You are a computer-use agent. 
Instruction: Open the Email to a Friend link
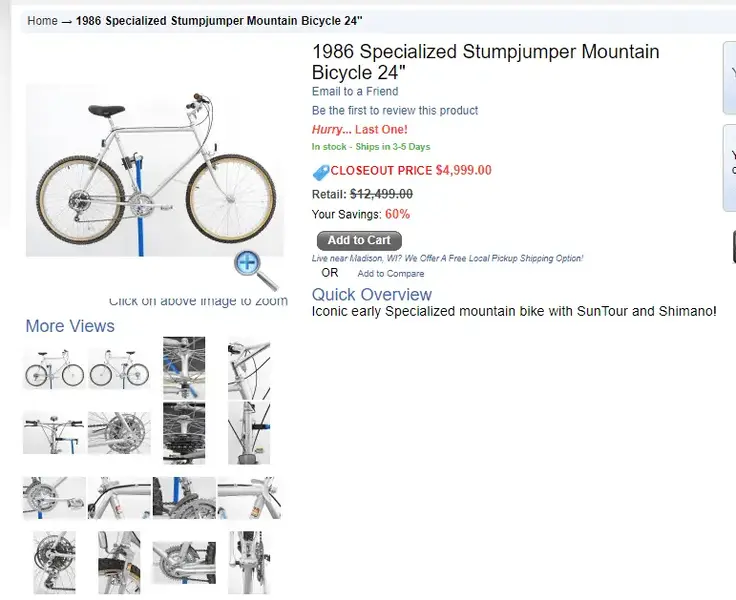click(x=355, y=91)
